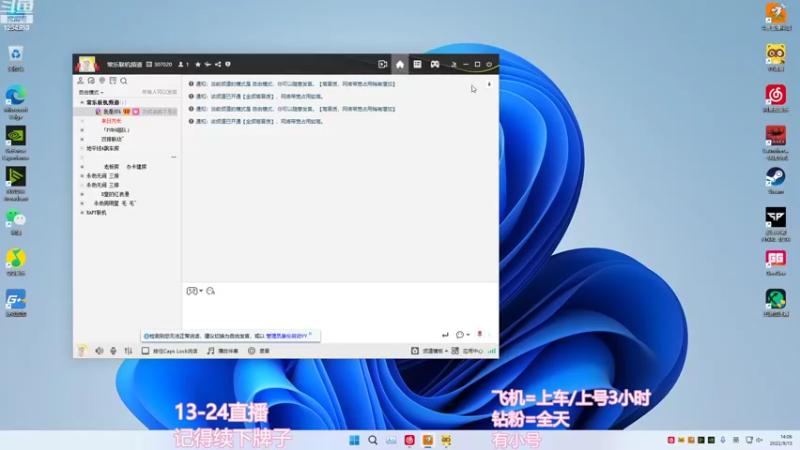Screen dimensions: 800x450
Task: Open the app center button
Action: (467, 351)
